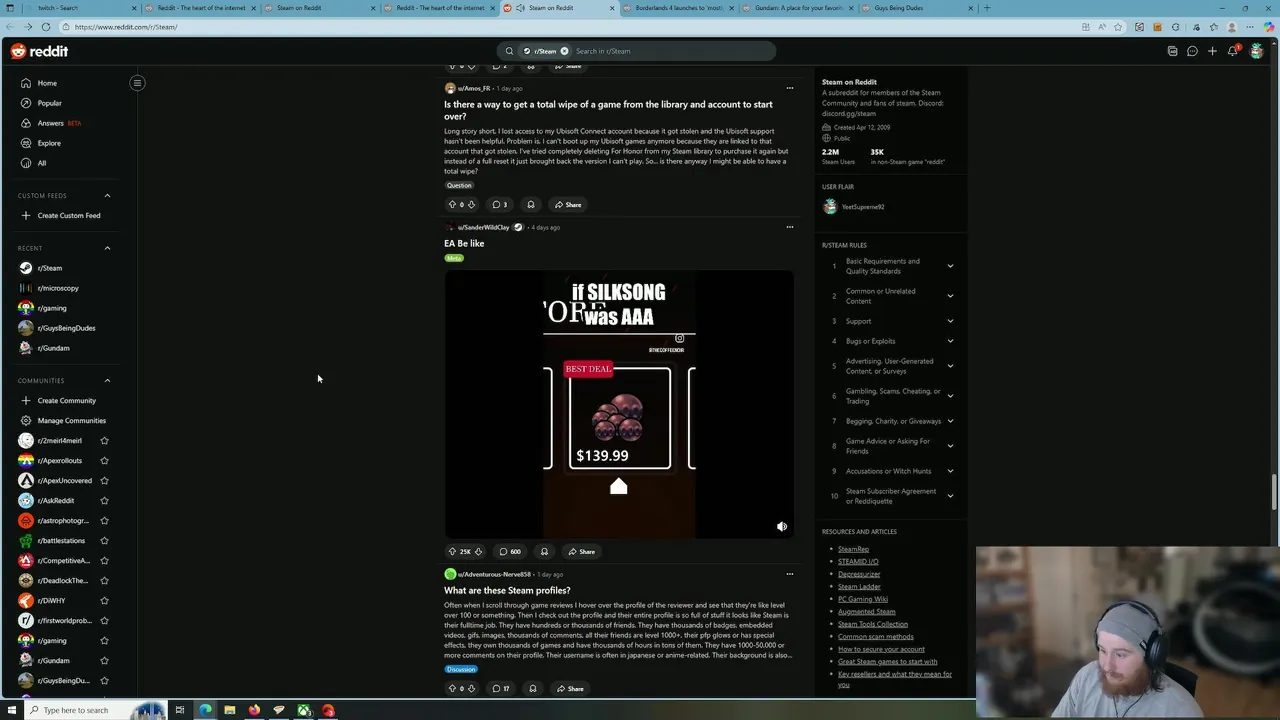Image resolution: width=1280 pixels, height=720 pixels.
Task: Click Create Community in sidebar
Action: pos(64,400)
